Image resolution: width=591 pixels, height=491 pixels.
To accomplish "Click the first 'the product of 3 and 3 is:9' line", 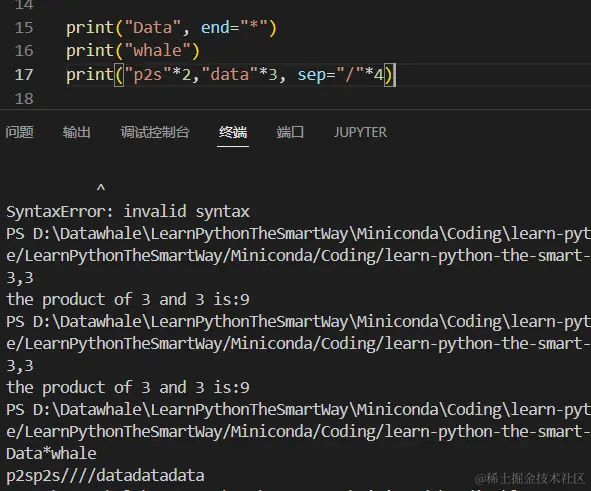I will [x=128, y=300].
